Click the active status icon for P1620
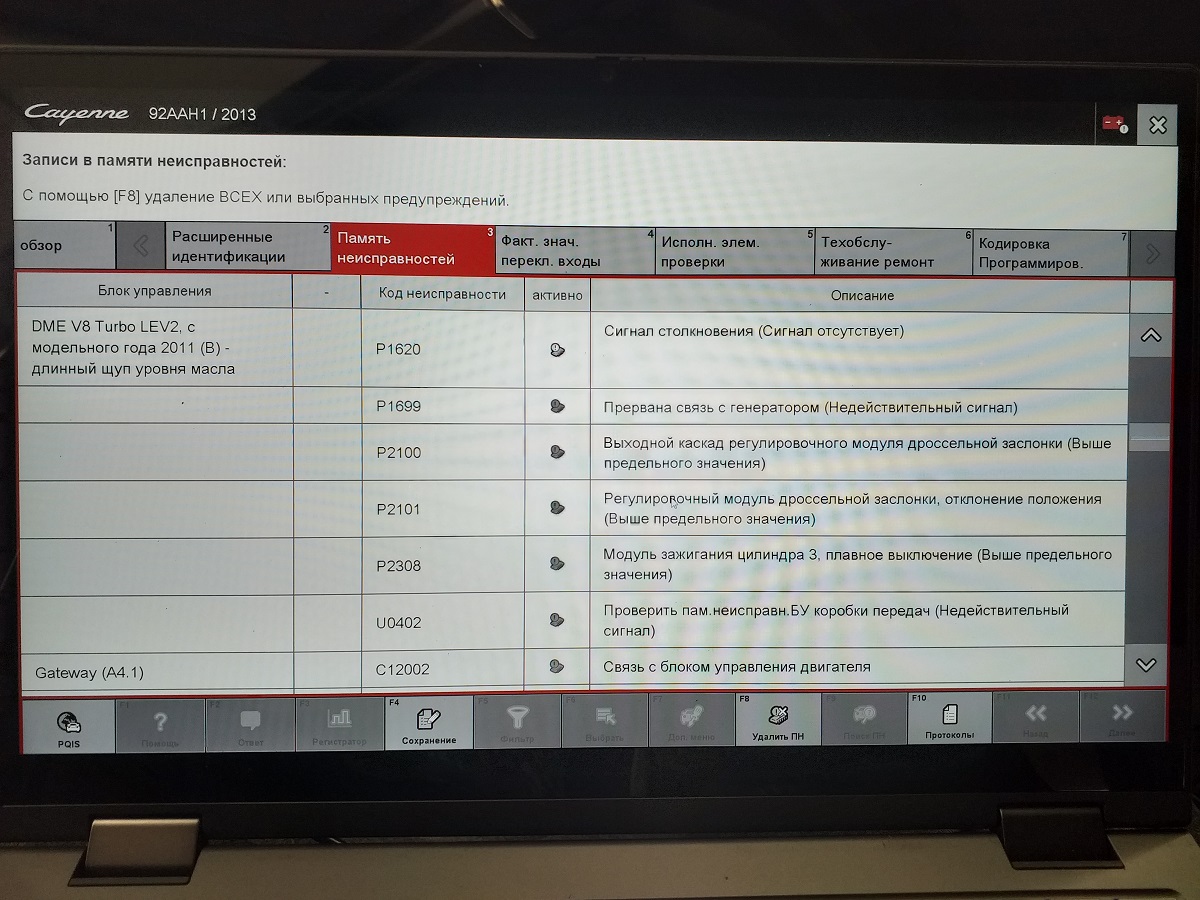This screenshot has width=1200, height=900. [557, 350]
